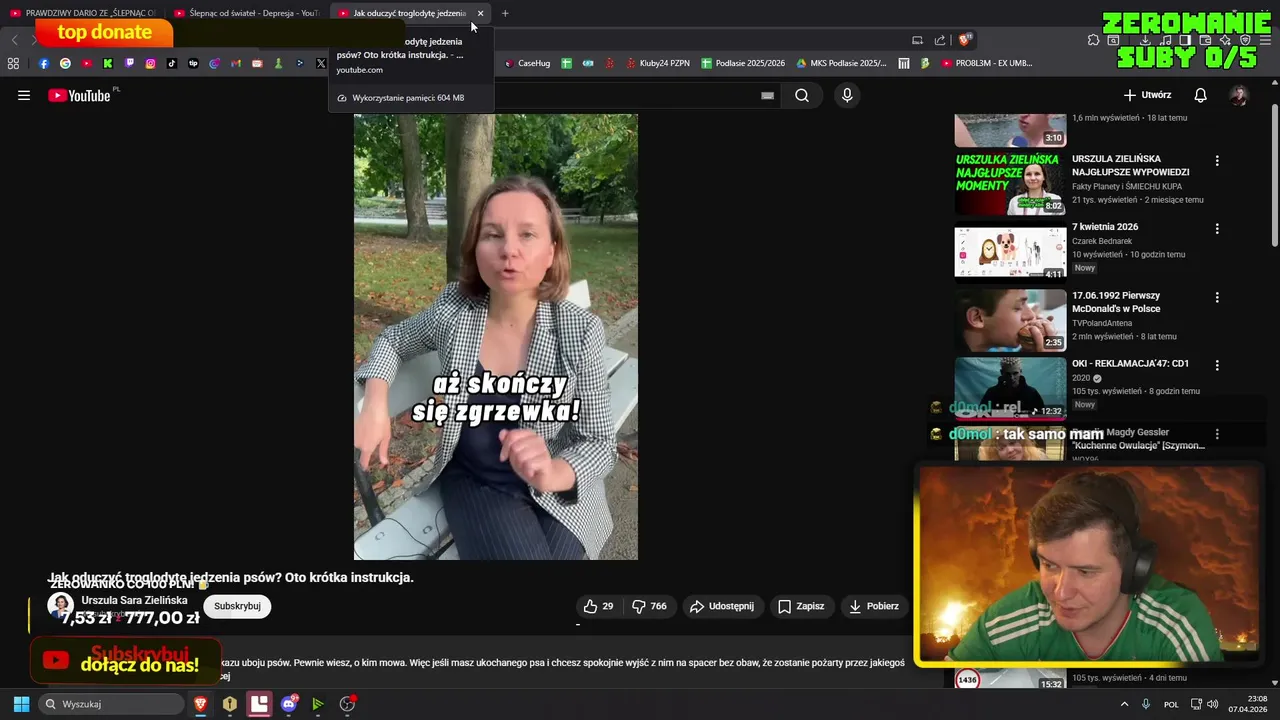Screen dimensions: 1280x720
Task: Click the YouTube search magnifier button
Action: click(x=802, y=95)
